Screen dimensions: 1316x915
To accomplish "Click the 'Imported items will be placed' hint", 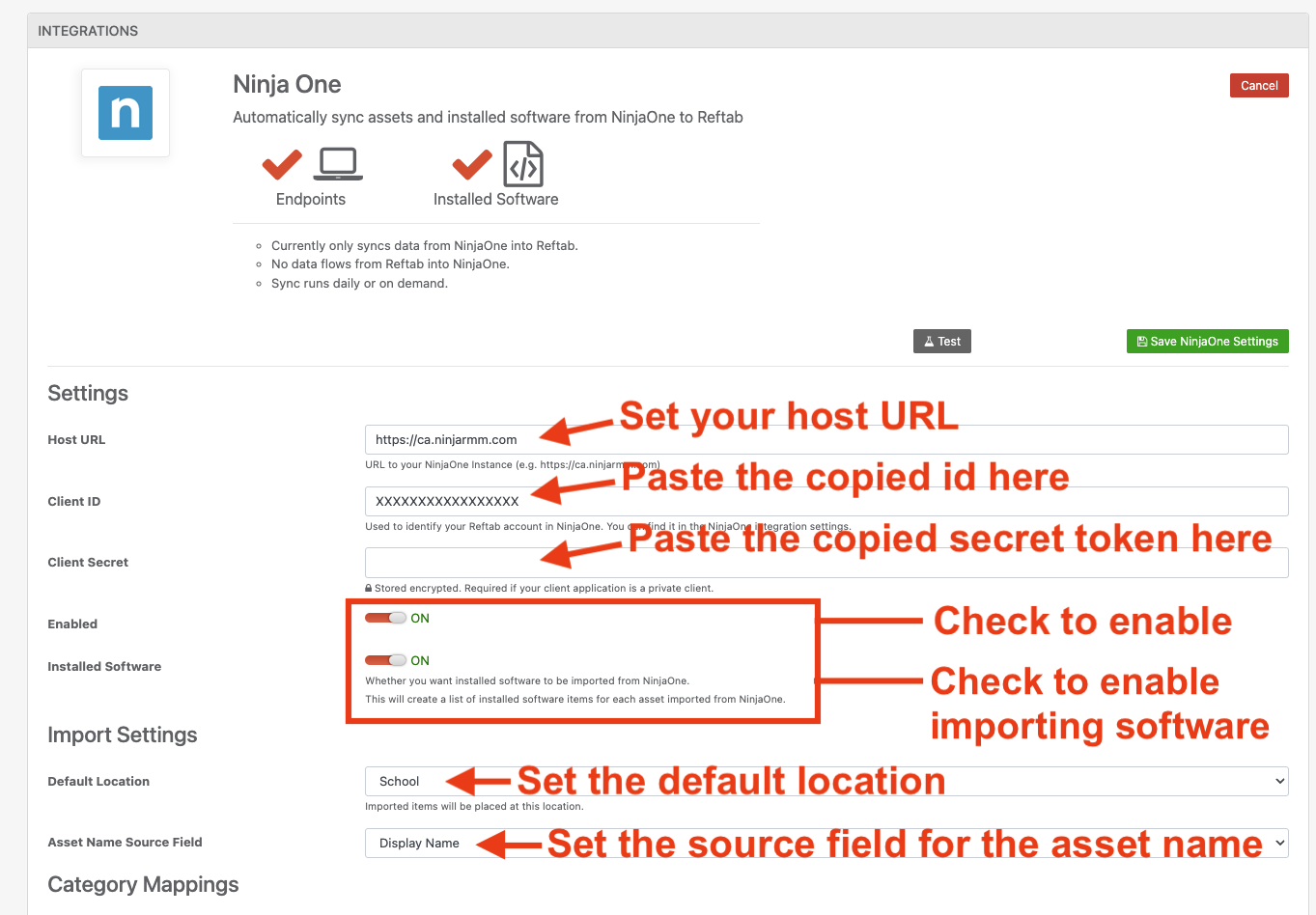I will point(474,806).
